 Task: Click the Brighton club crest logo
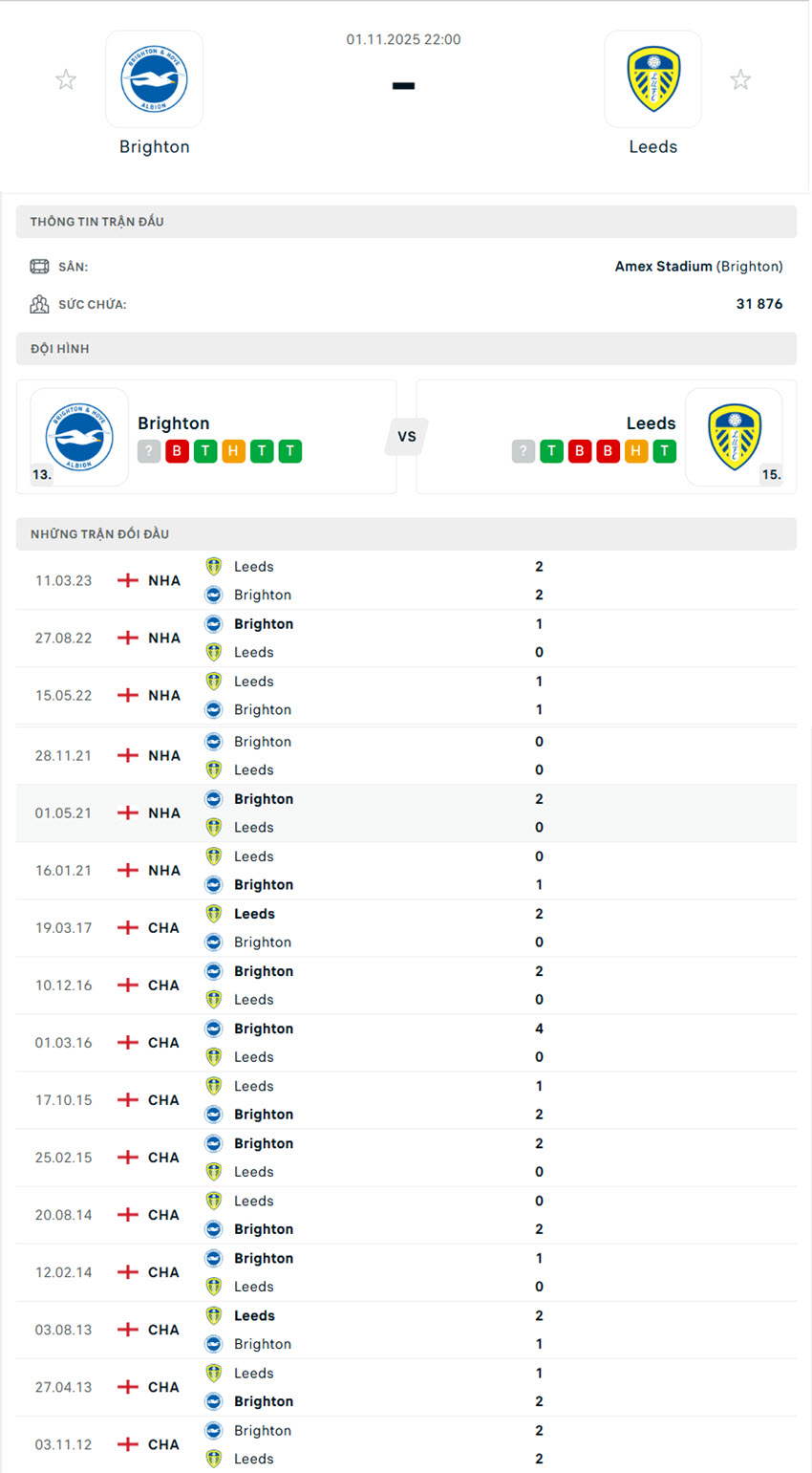154,79
